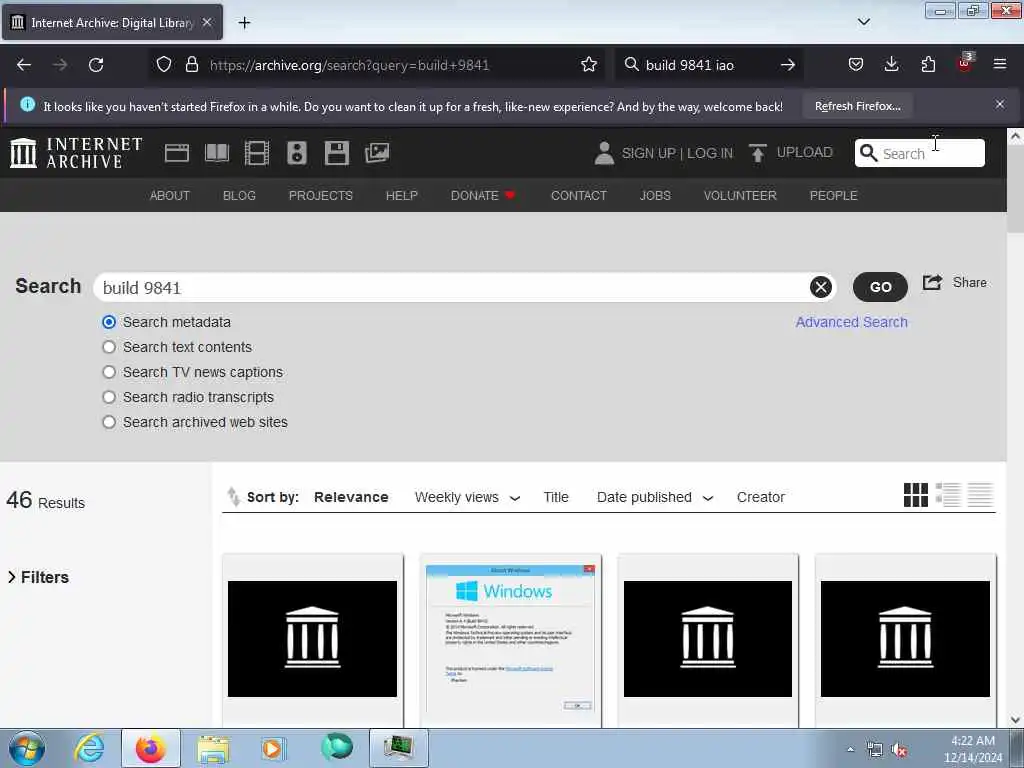Image resolution: width=1024 pixels, height=768 pixels.
Task: Open the Software floppy disk icon
Action: click(x=337, y=153)
